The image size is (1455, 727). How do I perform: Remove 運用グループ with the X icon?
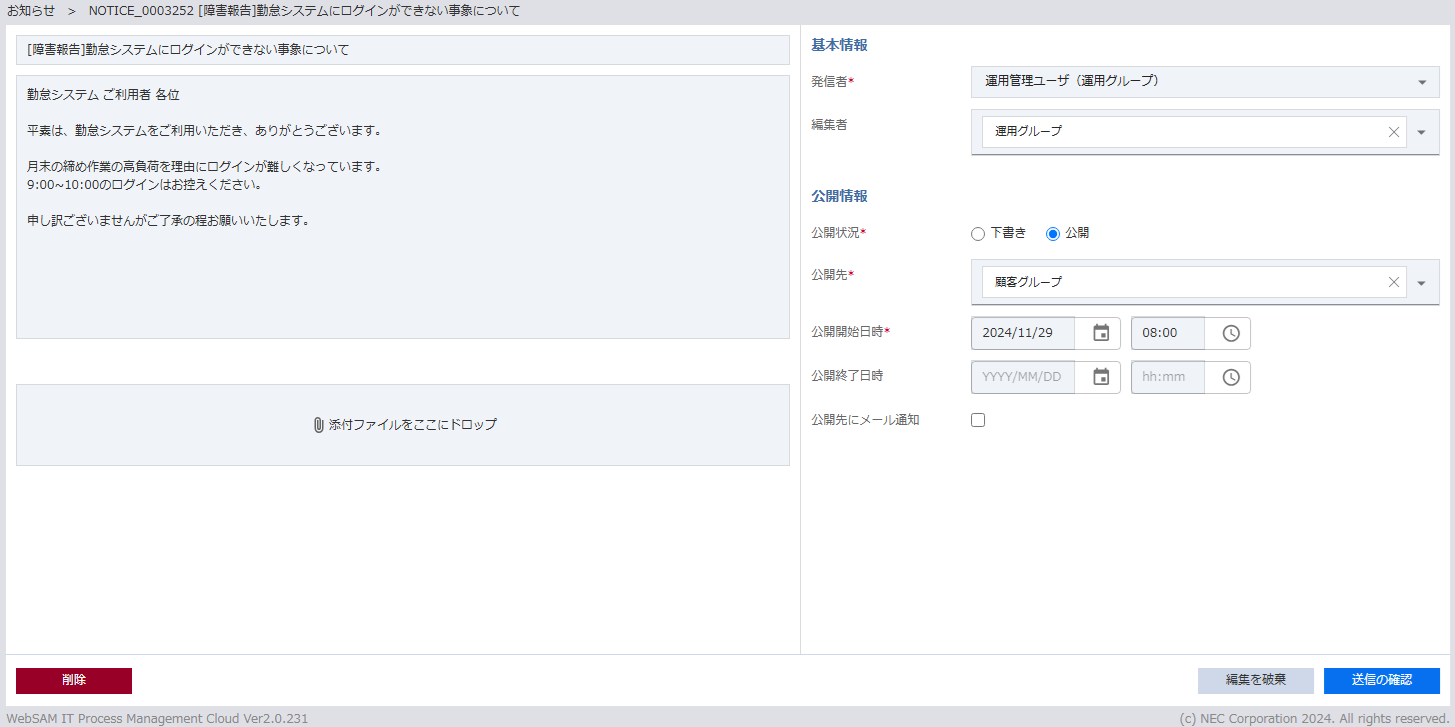(x=1393, y=132)
